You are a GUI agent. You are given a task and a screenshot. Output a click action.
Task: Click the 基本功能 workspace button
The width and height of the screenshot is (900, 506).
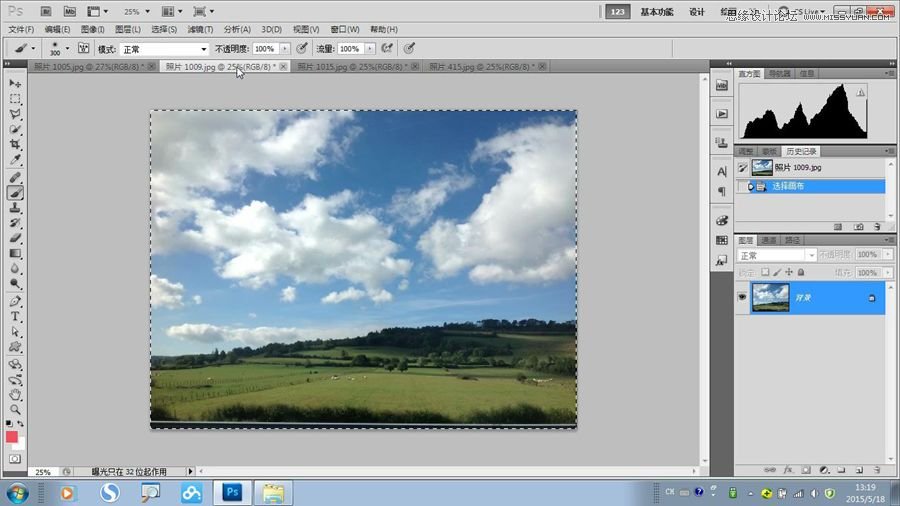657,12
